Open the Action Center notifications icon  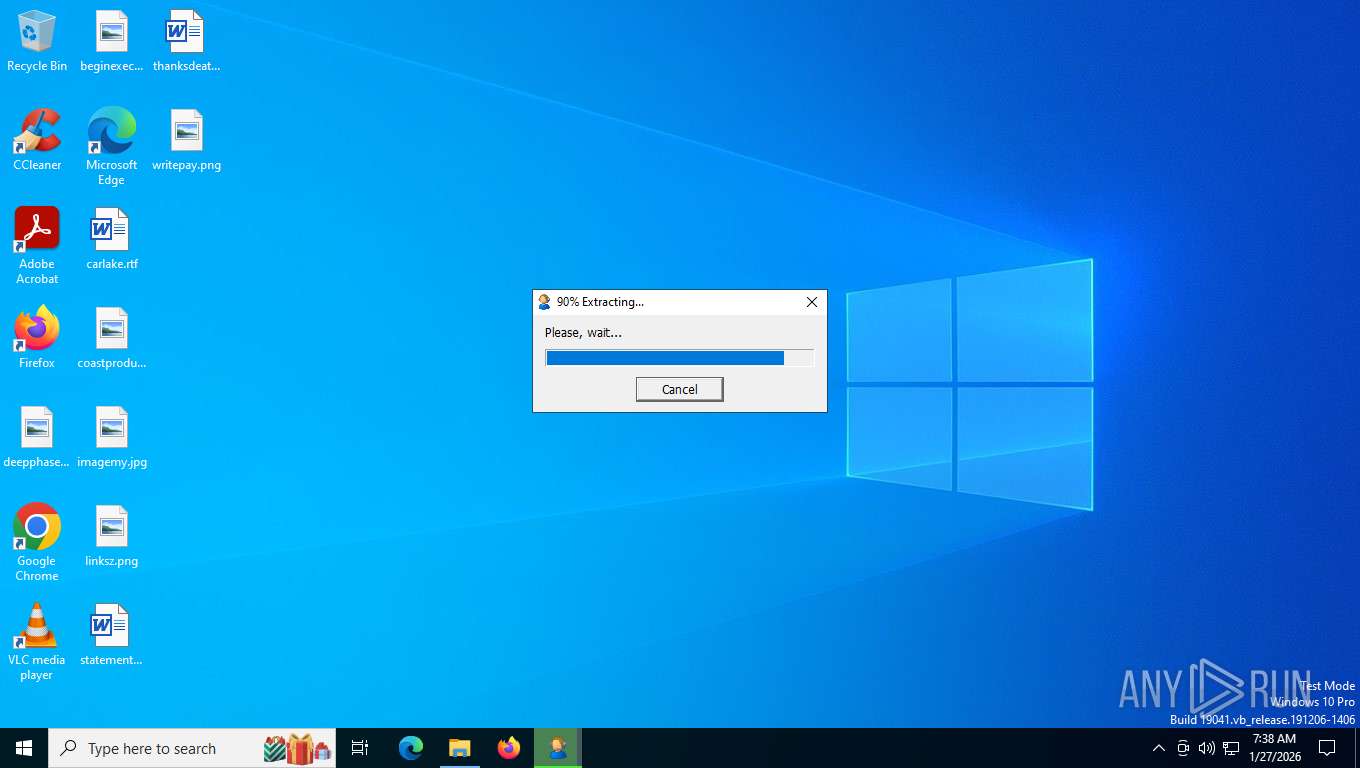pyautogui.click(x=1327, y=748)
